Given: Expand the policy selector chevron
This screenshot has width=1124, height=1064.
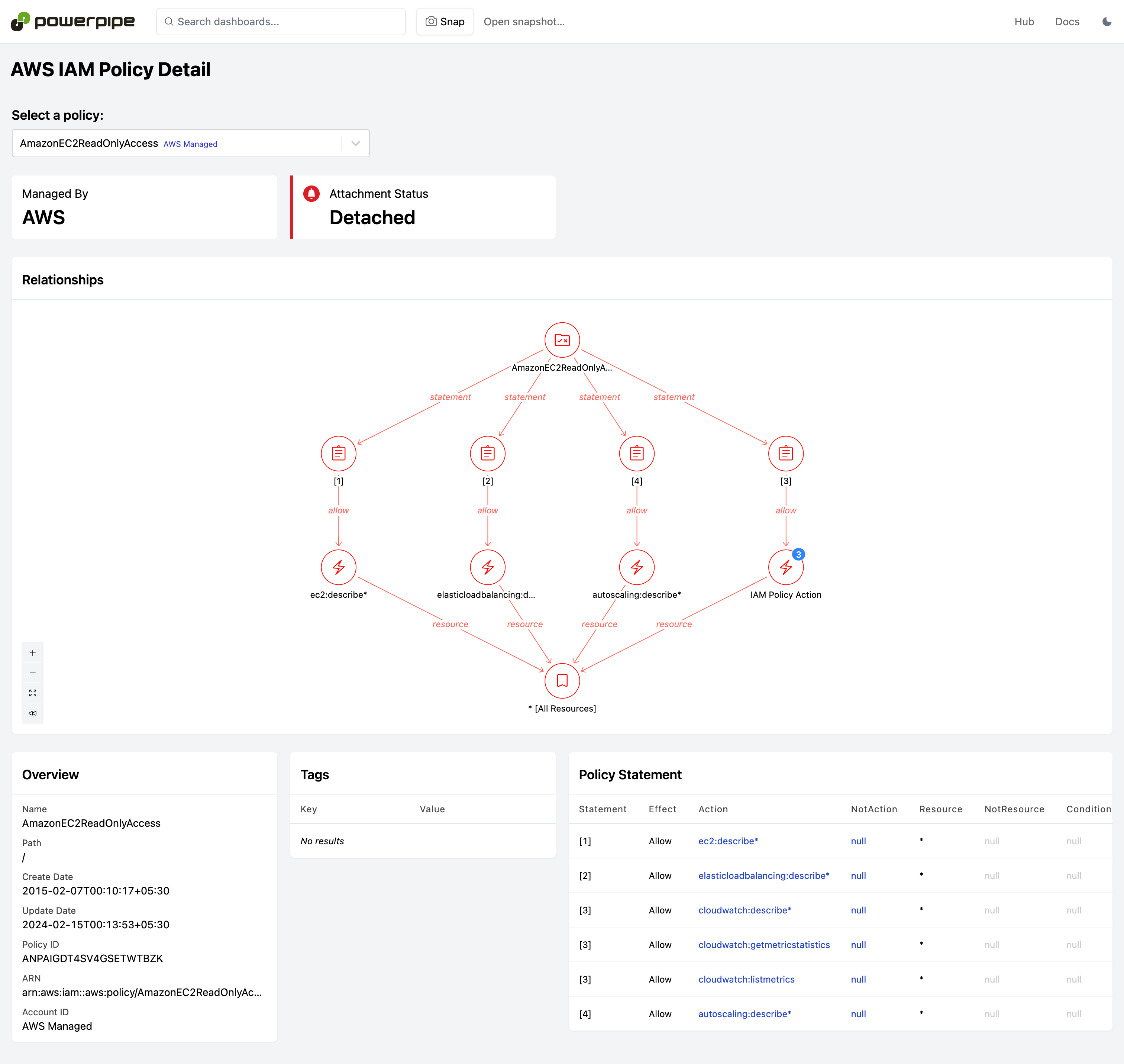Looking at the screenshot, I should click(x=356, y=144).
